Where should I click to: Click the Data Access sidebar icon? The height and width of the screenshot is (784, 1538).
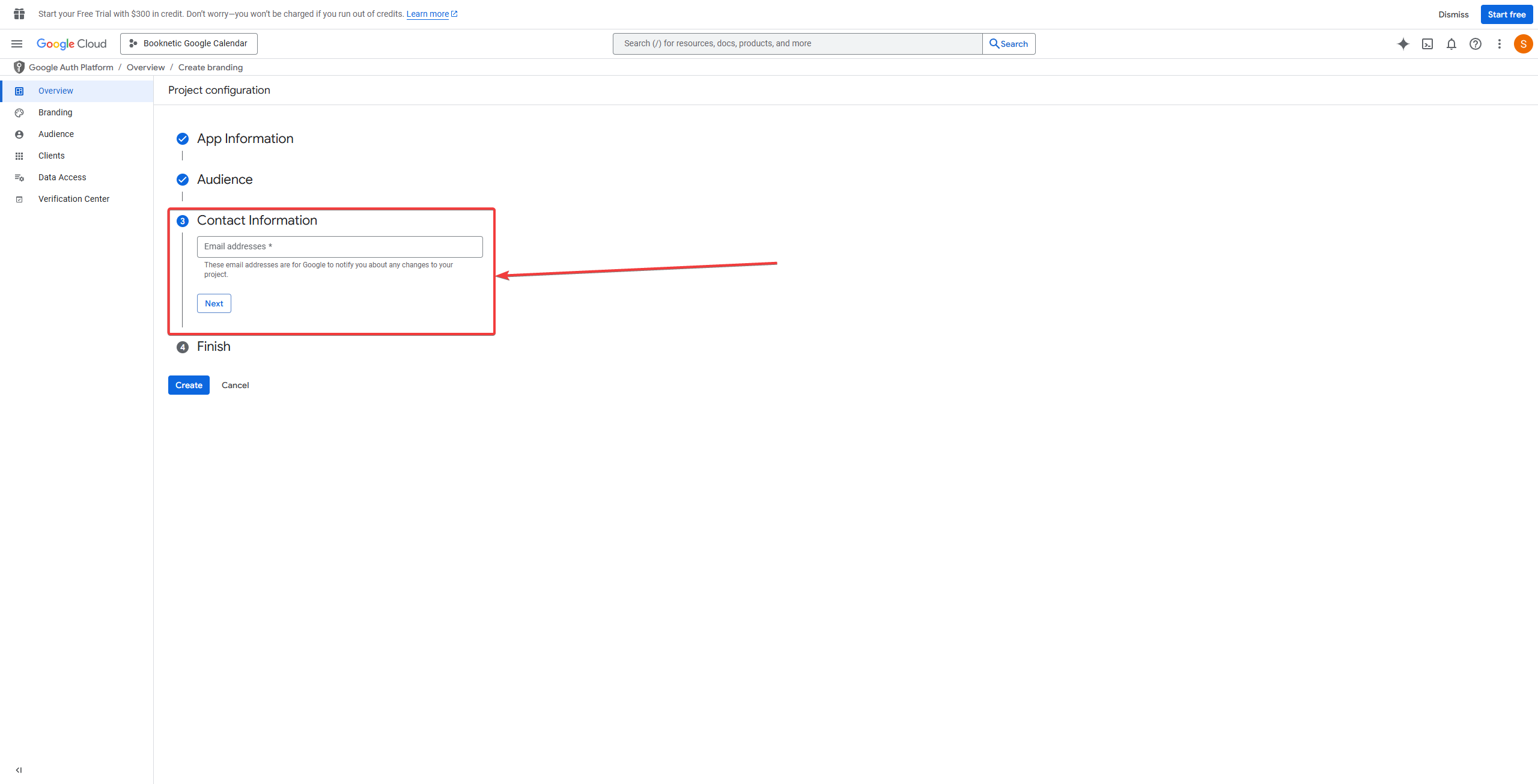[x=19, y=178]
